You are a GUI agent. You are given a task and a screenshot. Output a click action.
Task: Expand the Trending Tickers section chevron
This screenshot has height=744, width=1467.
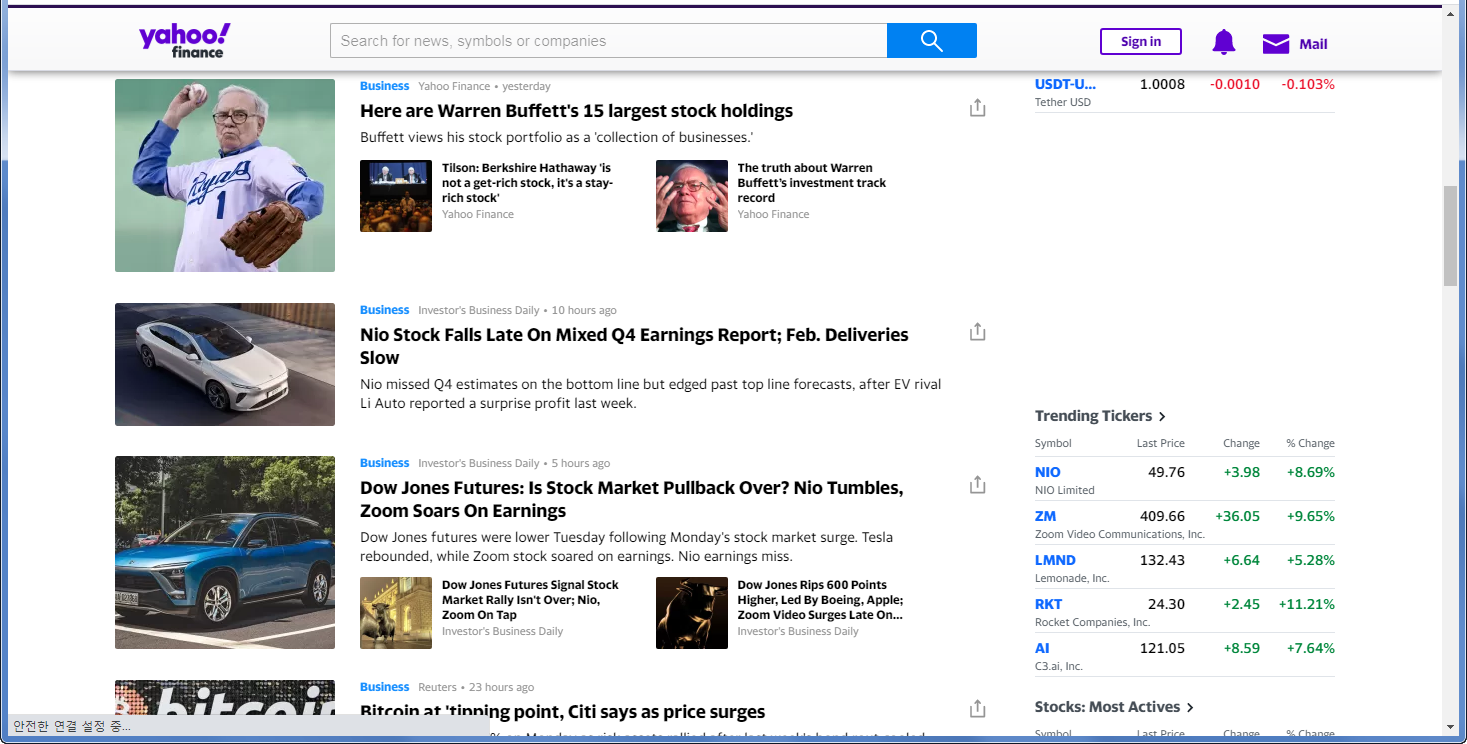(1162, 417)
